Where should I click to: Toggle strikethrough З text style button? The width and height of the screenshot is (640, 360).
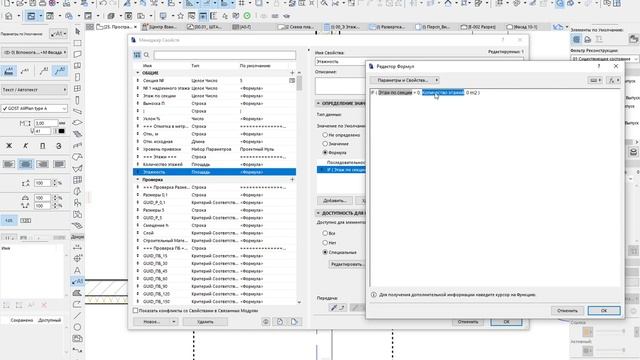point(59,146)
